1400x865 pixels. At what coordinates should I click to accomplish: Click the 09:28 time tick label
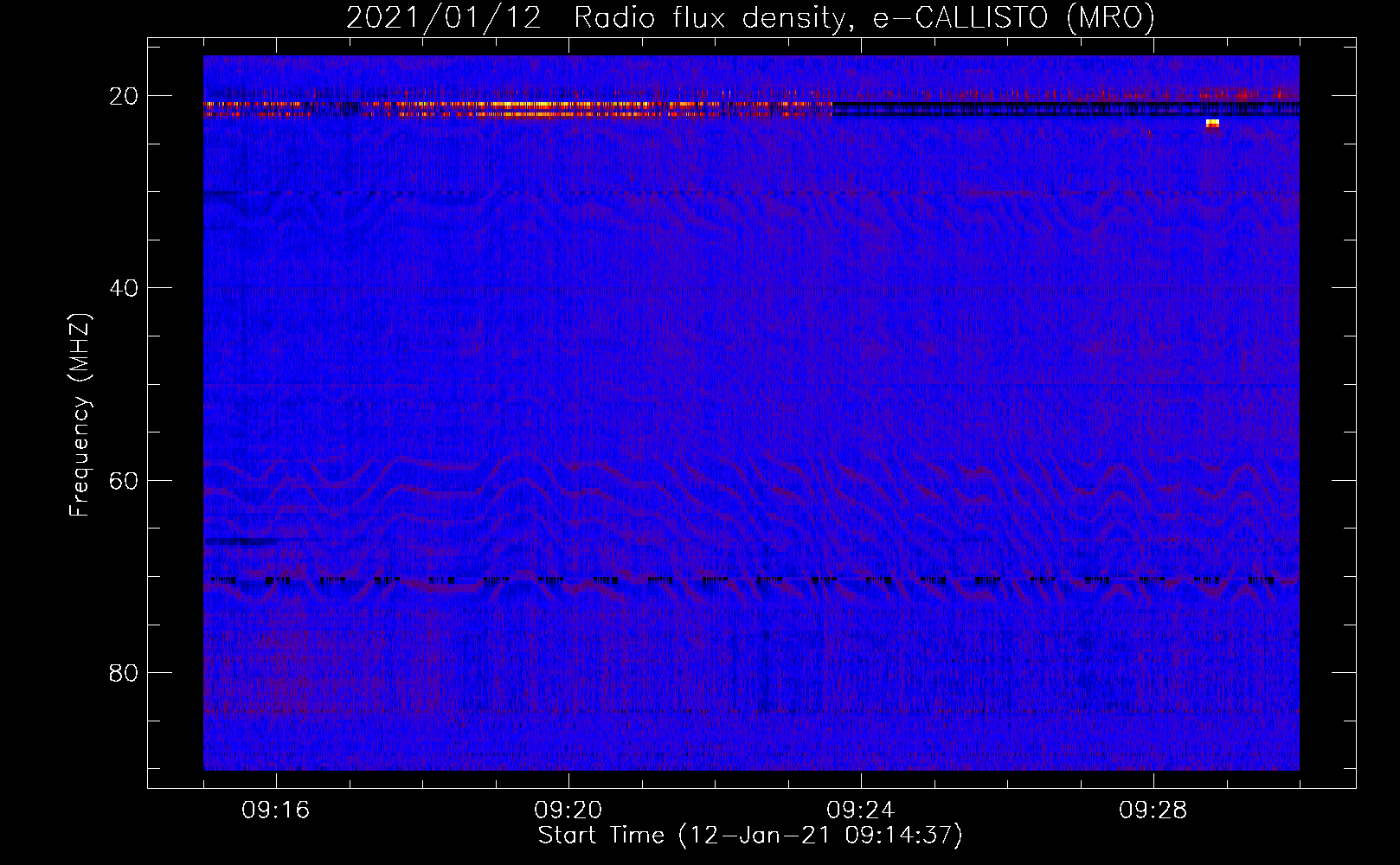coord(1153,811)
